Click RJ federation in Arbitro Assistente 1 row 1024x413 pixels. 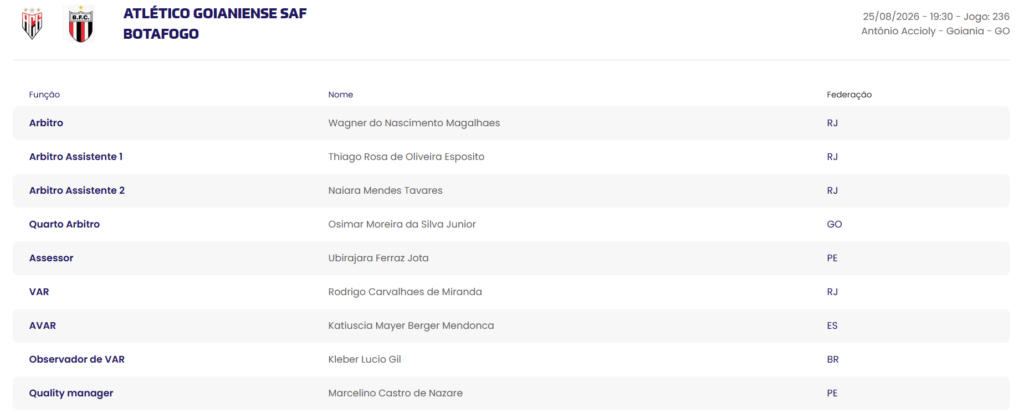[x=832, y=157]
